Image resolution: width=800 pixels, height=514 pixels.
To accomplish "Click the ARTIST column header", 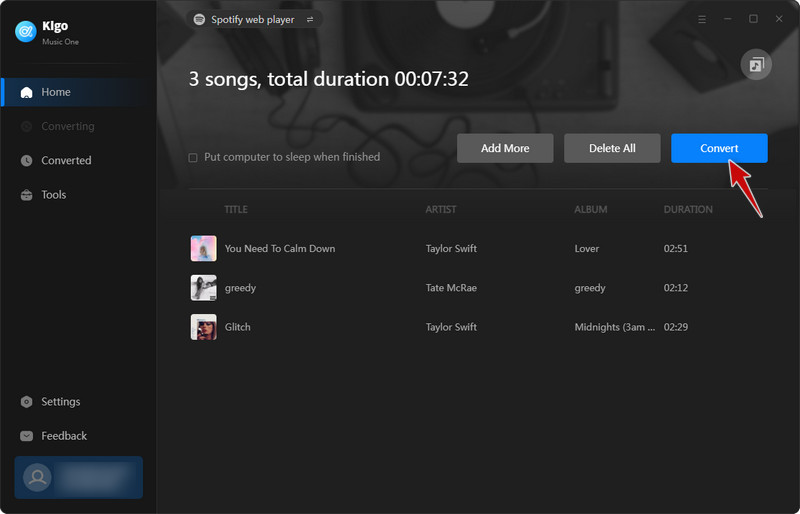I will [441, 209].
